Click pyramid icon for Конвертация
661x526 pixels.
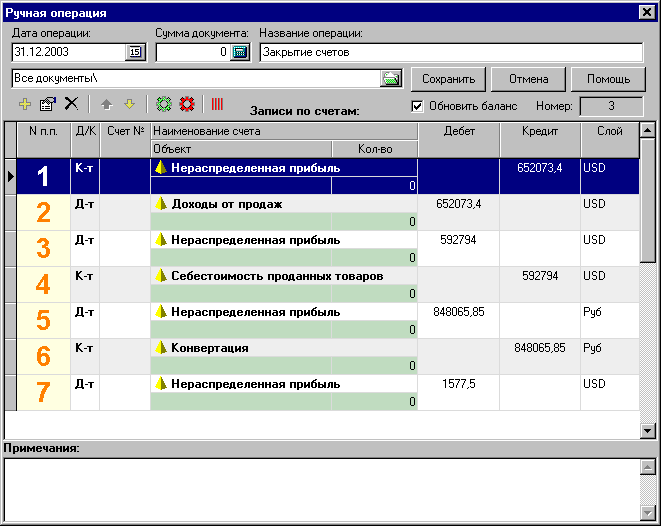tap(161, 348)
